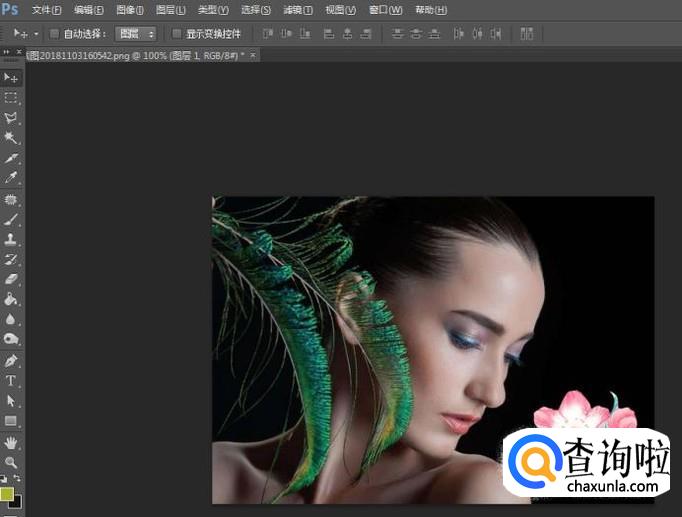Select the Zoom tool
Viewport: 682px width, 517px height.
(x=11, y=462)
